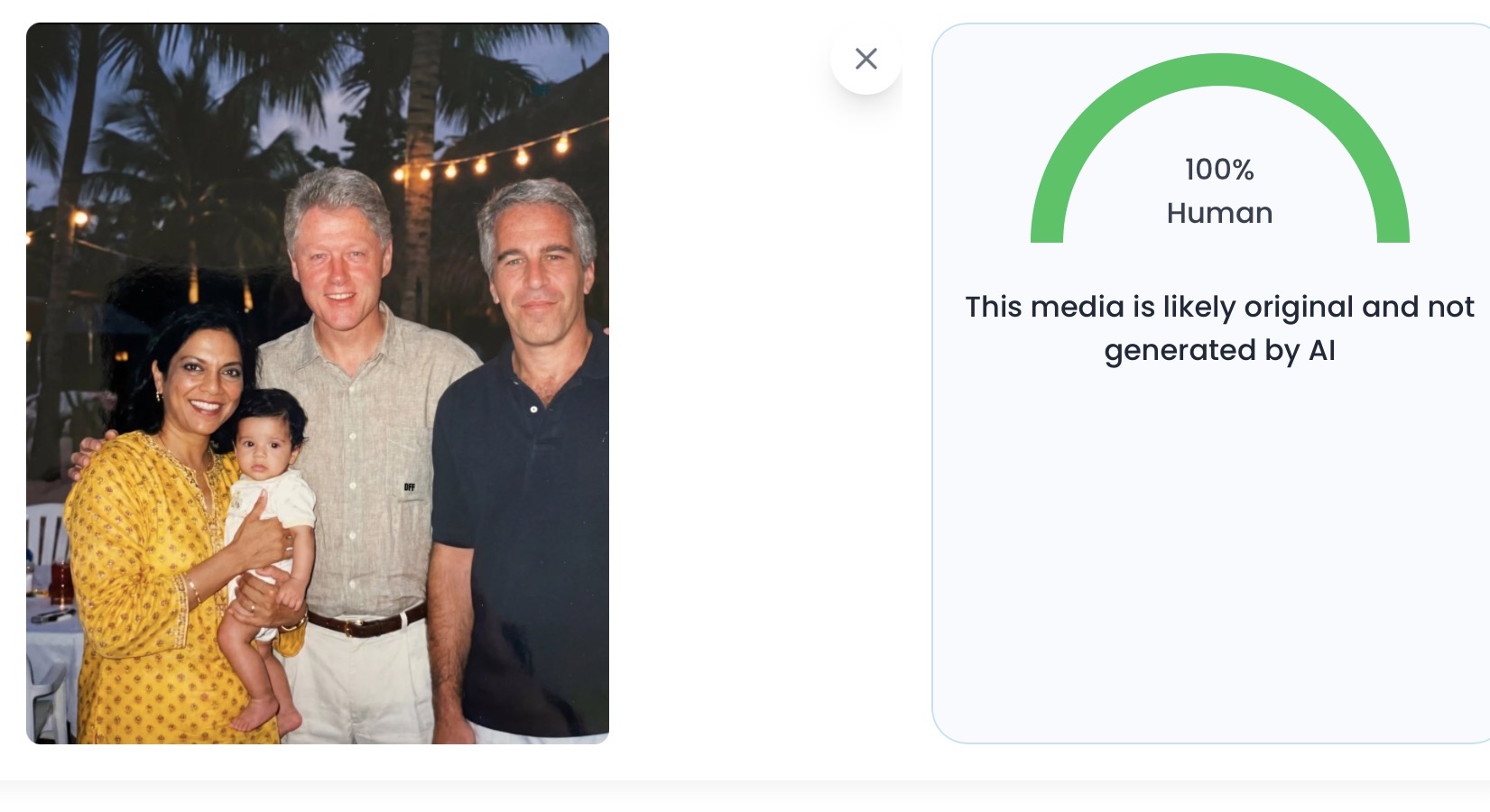Click the string lights in the photo
Image resolution: width=1490 pixels, height=812 pixels.
[x=480, y=165]
